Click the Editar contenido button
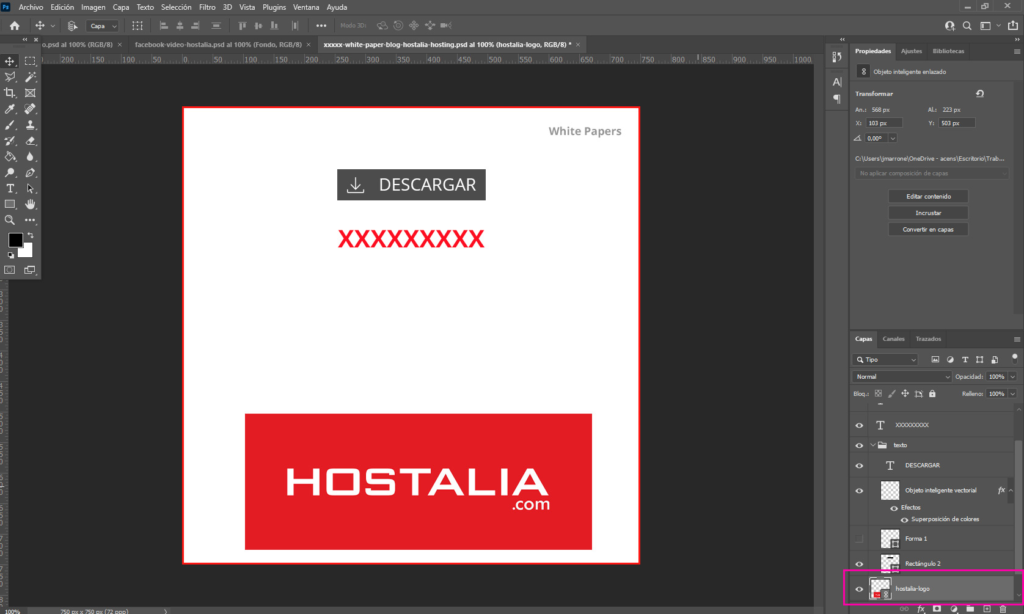 tap(928, 196)
